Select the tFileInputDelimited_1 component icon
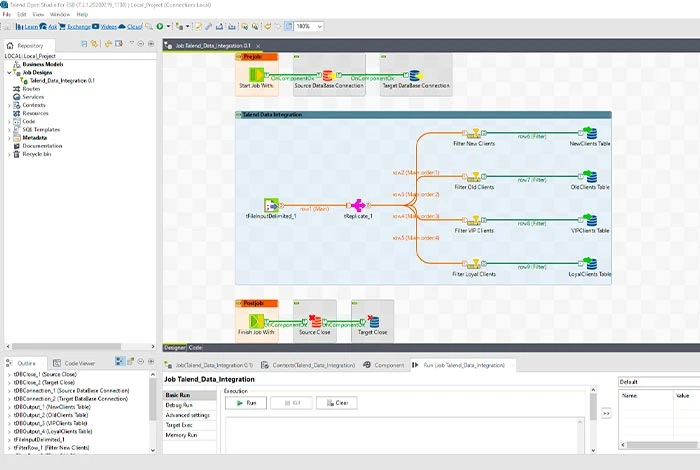Viewport: 700px width, 470px height. (x=270, y=205)
